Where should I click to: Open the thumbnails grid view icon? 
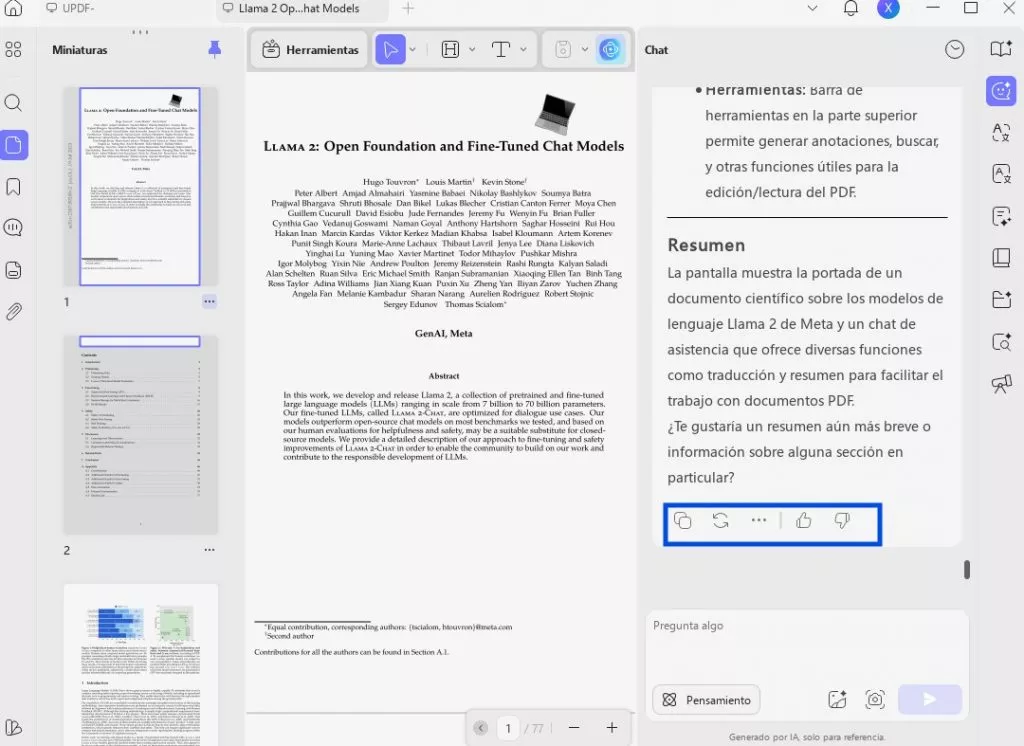pos(13,50)
